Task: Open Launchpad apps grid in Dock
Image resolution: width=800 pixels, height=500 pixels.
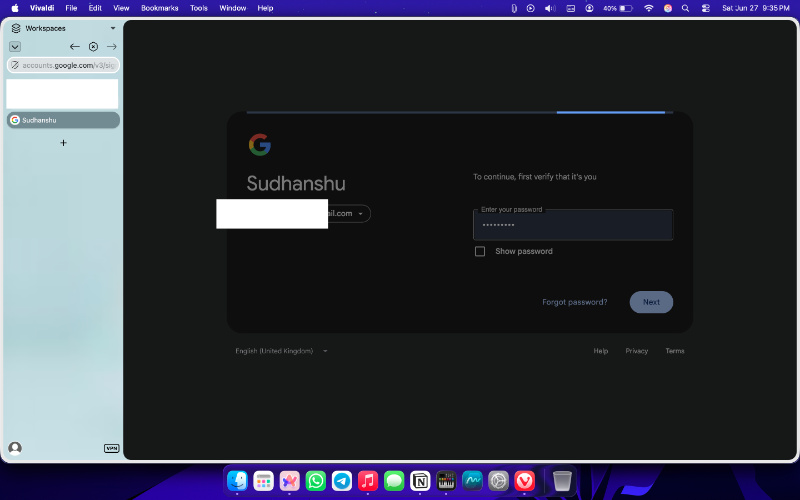Action: coord(263,481)
